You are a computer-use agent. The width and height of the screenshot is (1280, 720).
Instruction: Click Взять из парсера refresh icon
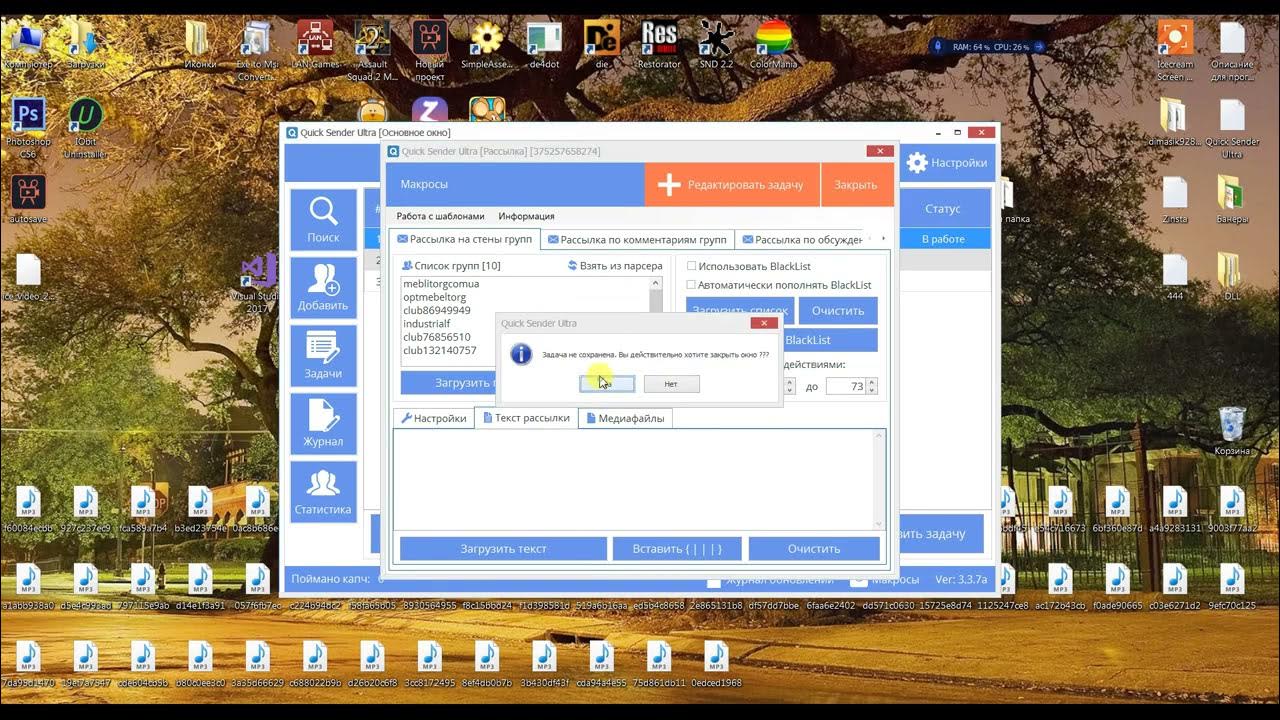click(x=573, y=266)
